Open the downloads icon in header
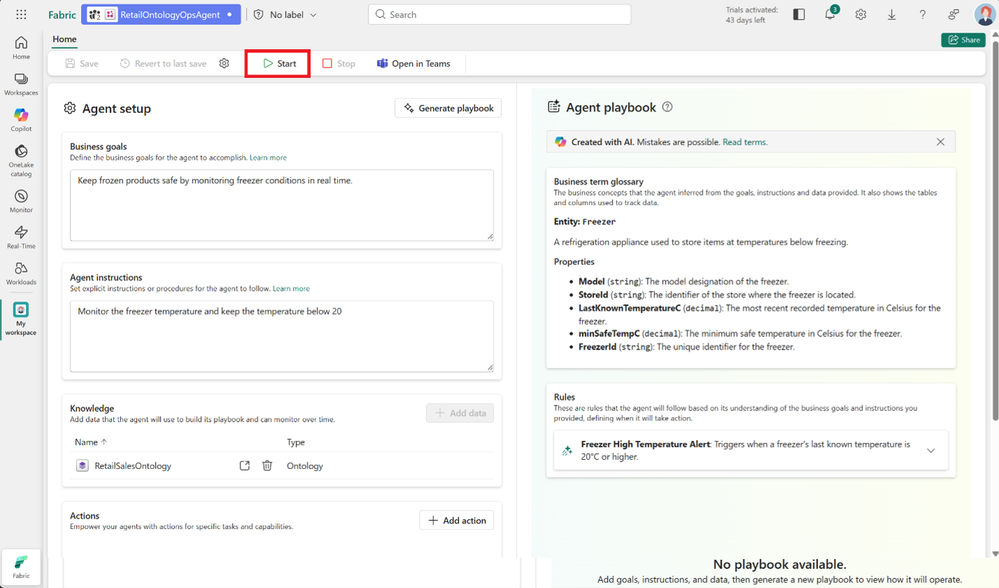 click(x=892, y=15)
